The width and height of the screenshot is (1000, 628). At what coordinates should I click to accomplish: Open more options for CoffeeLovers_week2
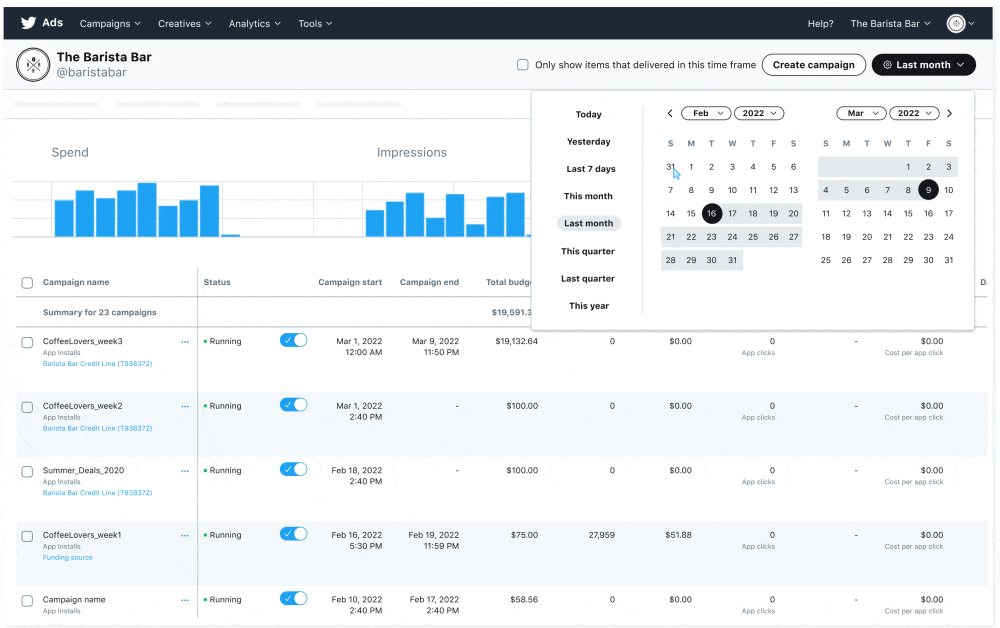click(185, 406)
